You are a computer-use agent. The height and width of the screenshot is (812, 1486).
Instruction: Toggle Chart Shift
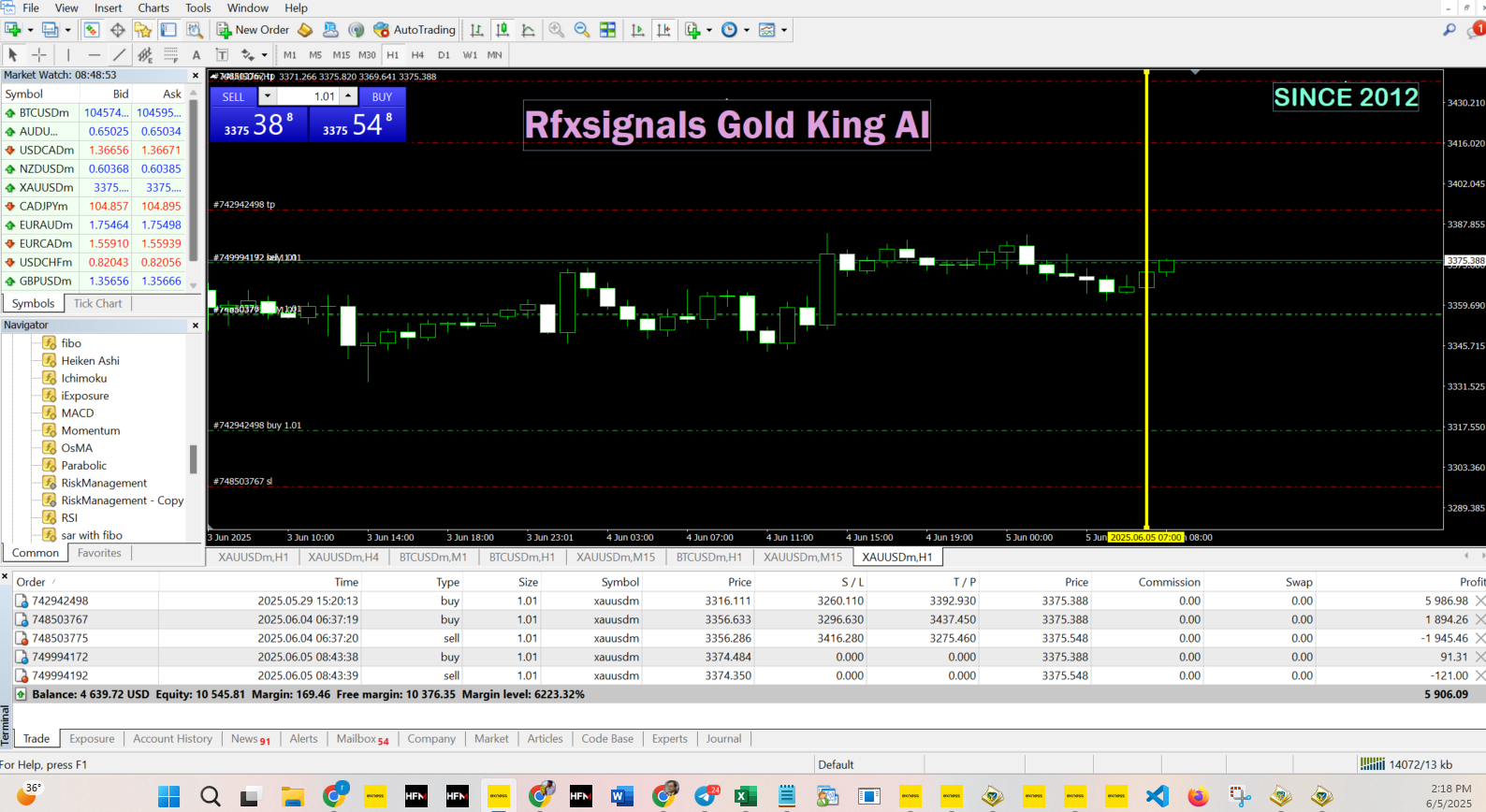coord(663,30)
